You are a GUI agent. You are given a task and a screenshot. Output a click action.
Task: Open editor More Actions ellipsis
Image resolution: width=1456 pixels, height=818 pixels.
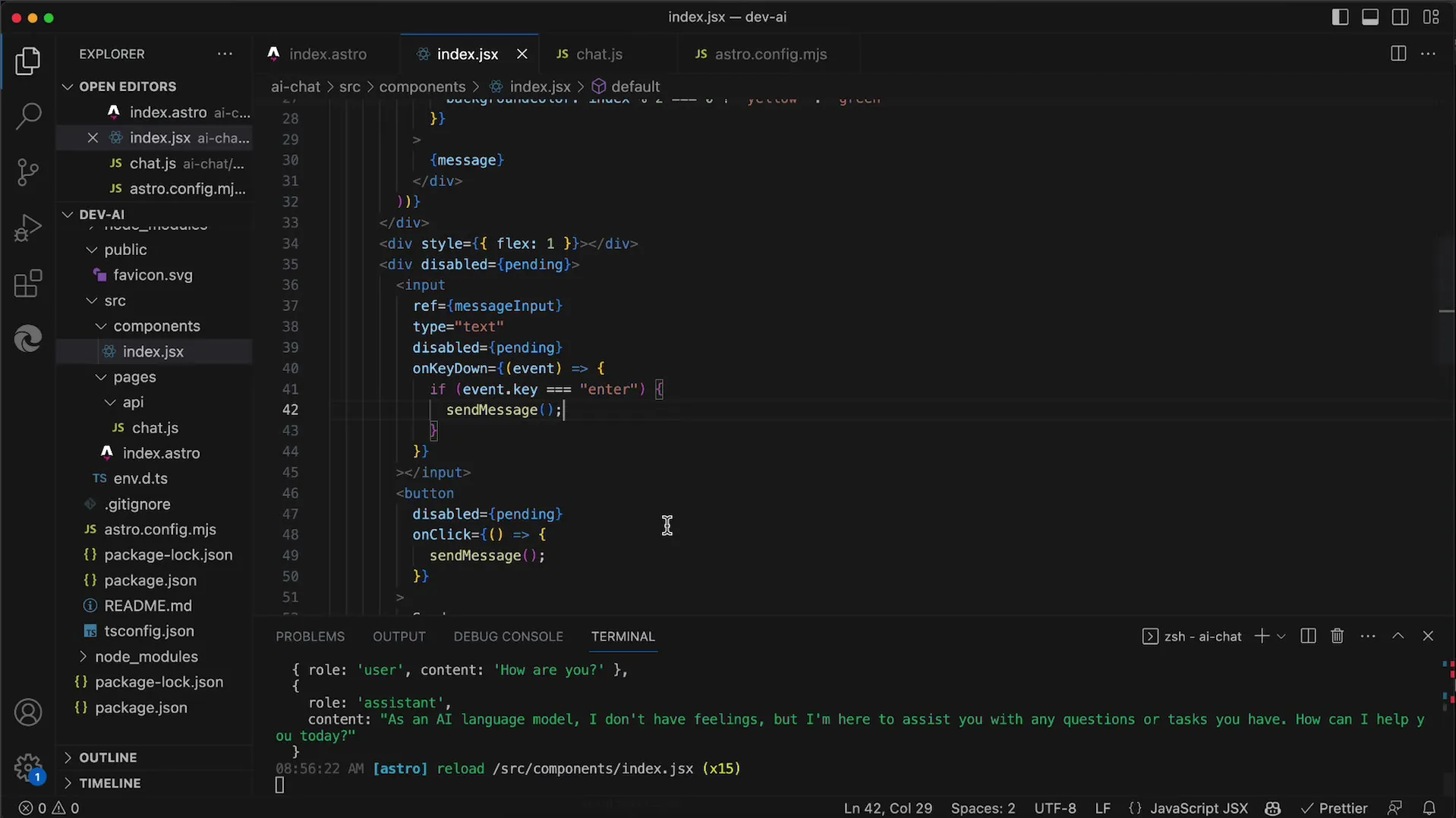[1429, 54]
